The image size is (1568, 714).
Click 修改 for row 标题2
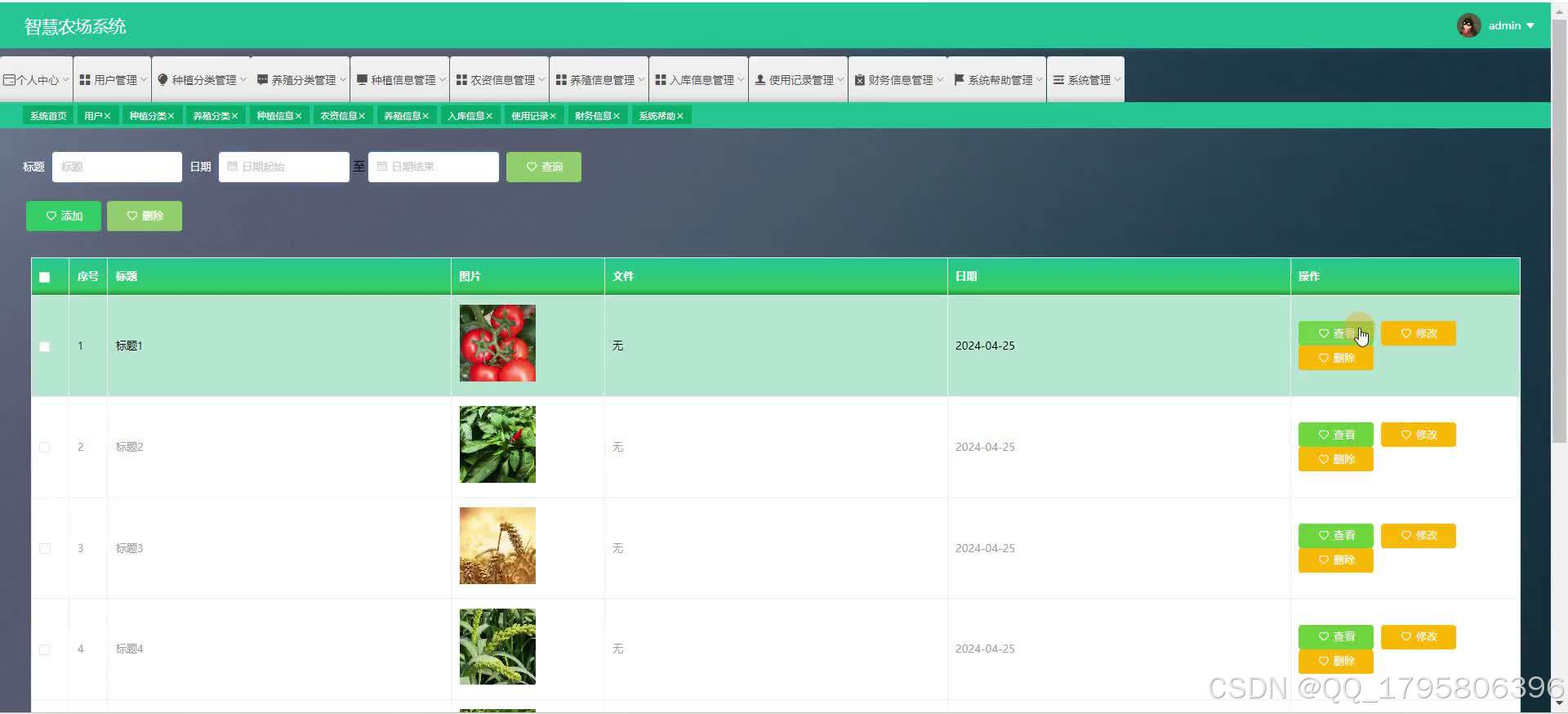1419,435
